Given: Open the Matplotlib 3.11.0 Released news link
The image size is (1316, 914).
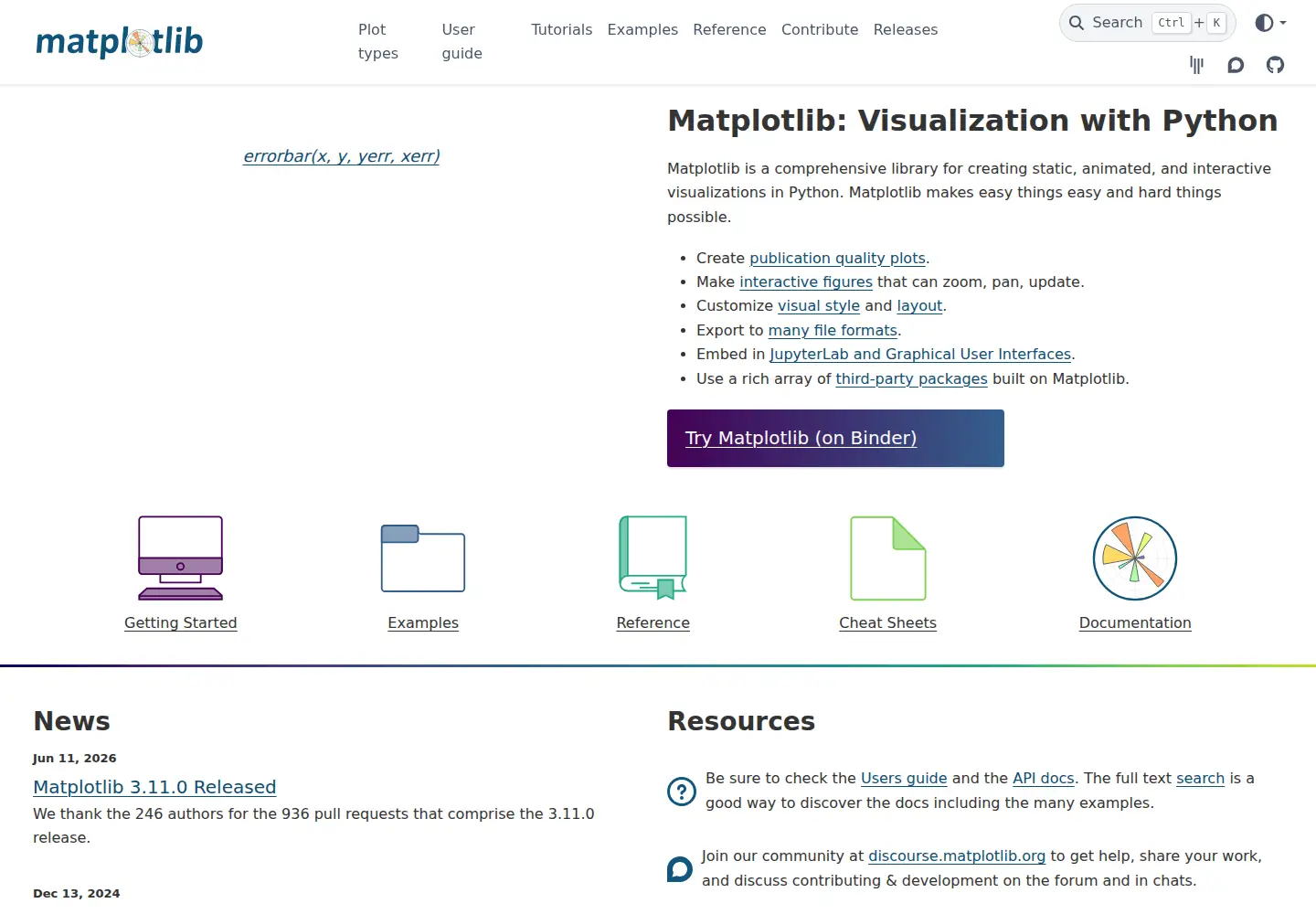Looking at the screenshot, I should coord(154,787).
